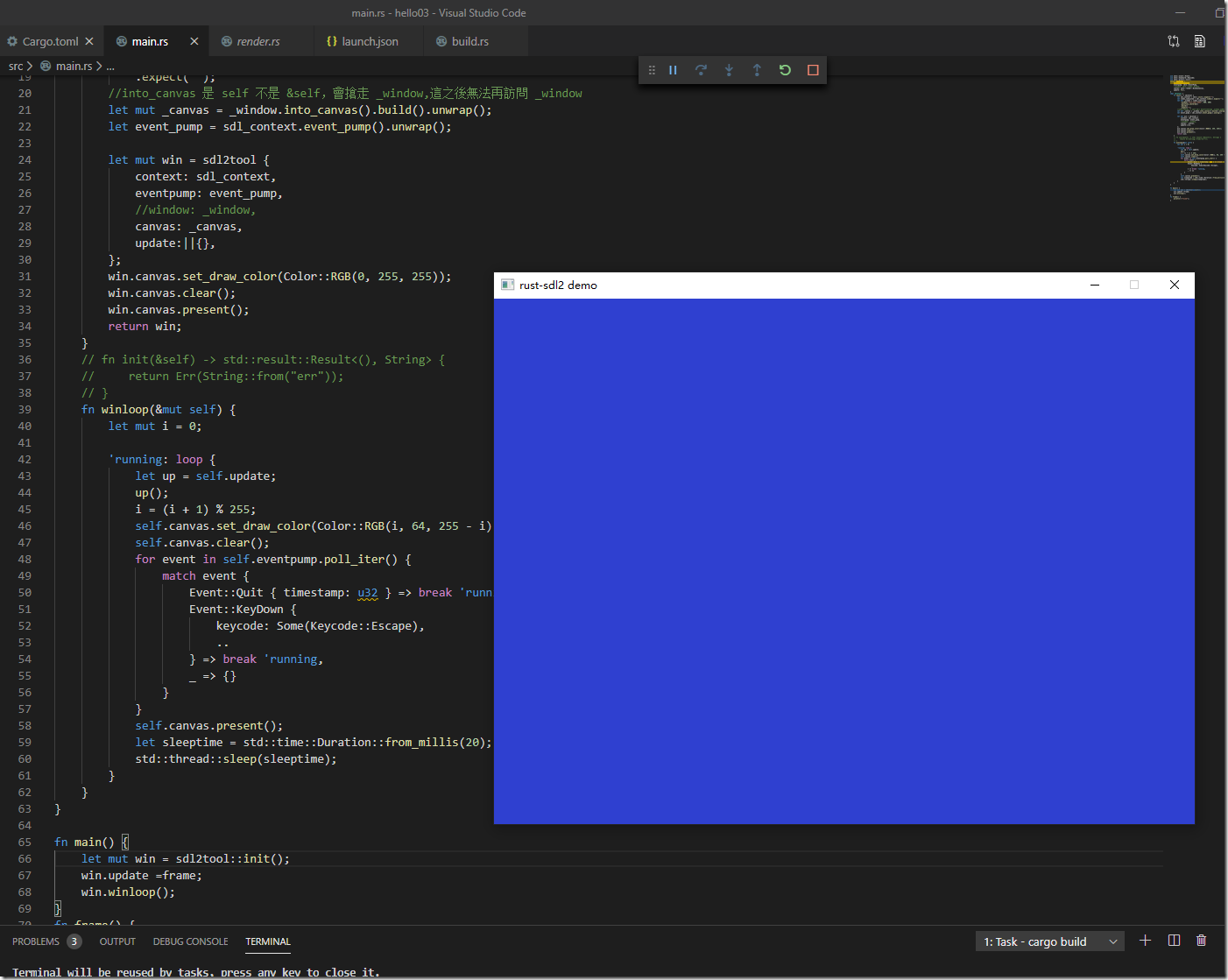Click the Step Out debug arrow
Screen dimensions: 1228x980
coord(757,70)
